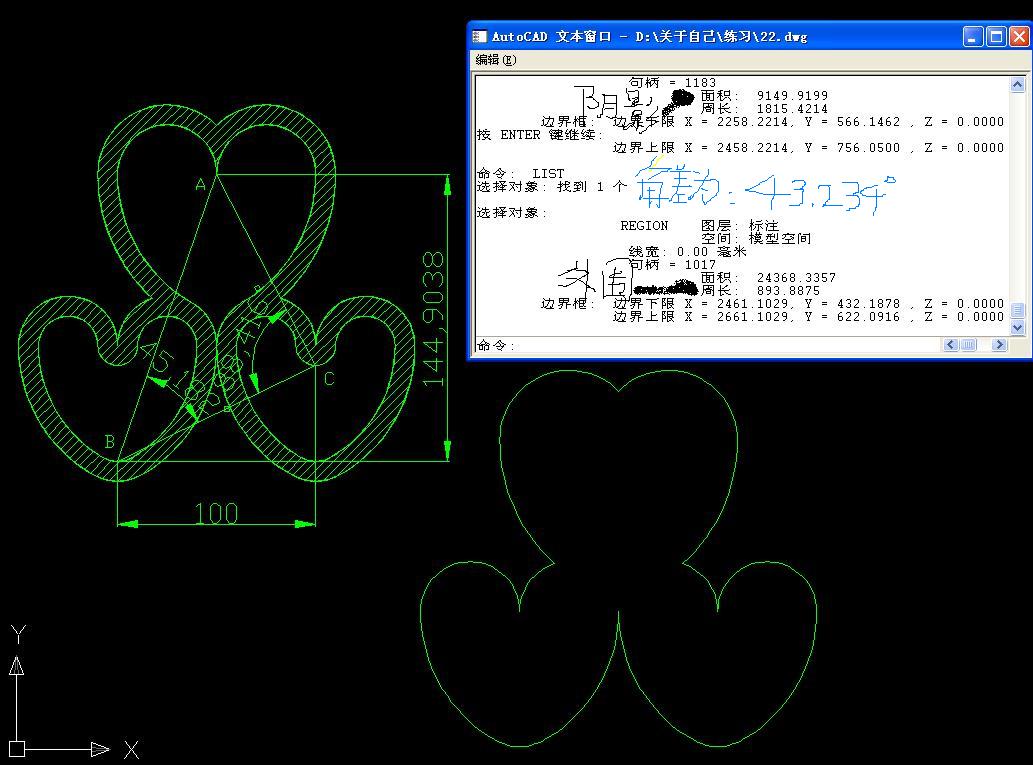Viewport: 1033px width, 765px height.
Task: Select the '100' horizontal dimension text
Action: pos(216,513)
